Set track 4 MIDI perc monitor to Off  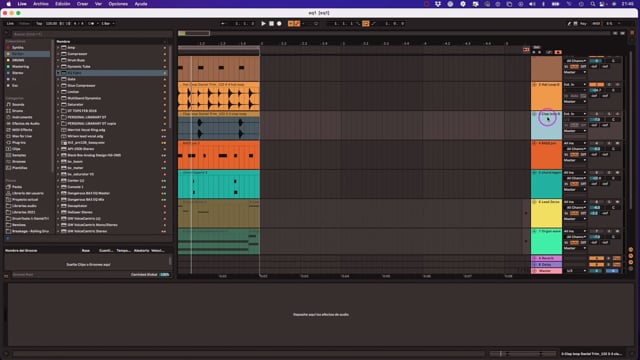(x=583, y=155)
